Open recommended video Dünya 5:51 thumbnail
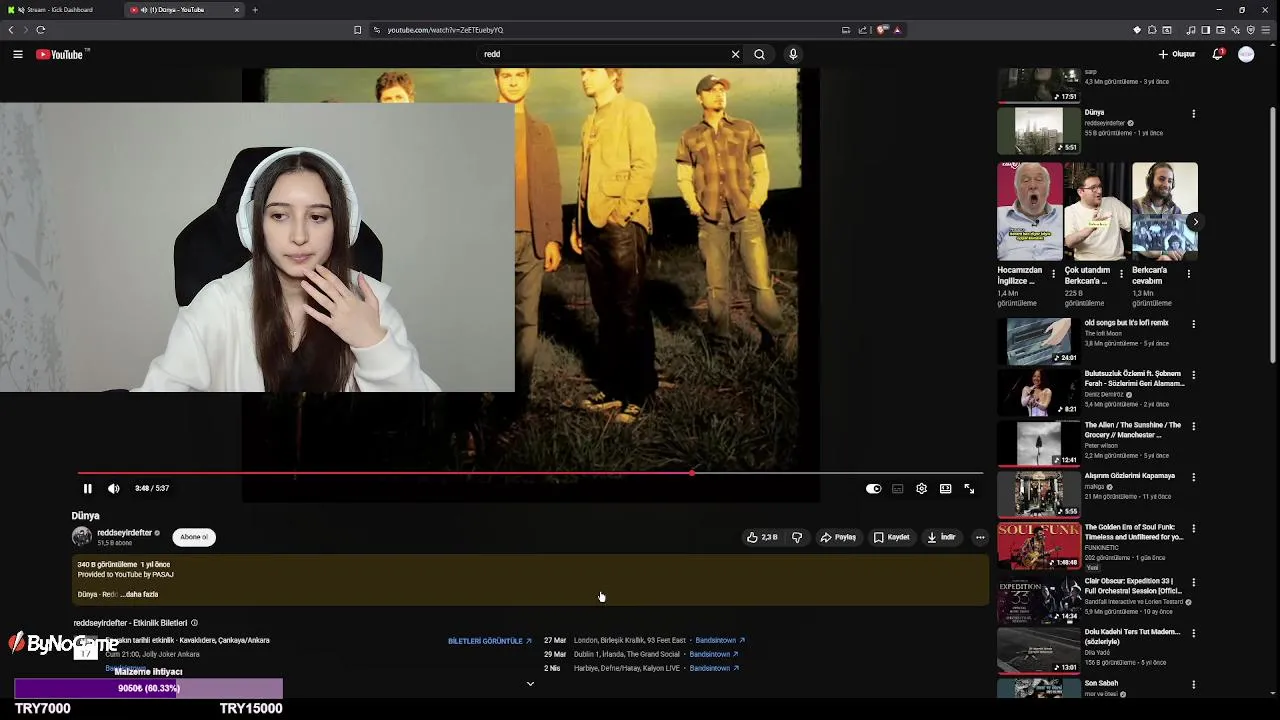The image size is (1280, 720). pyautogui.click(x=1039, y=129)
